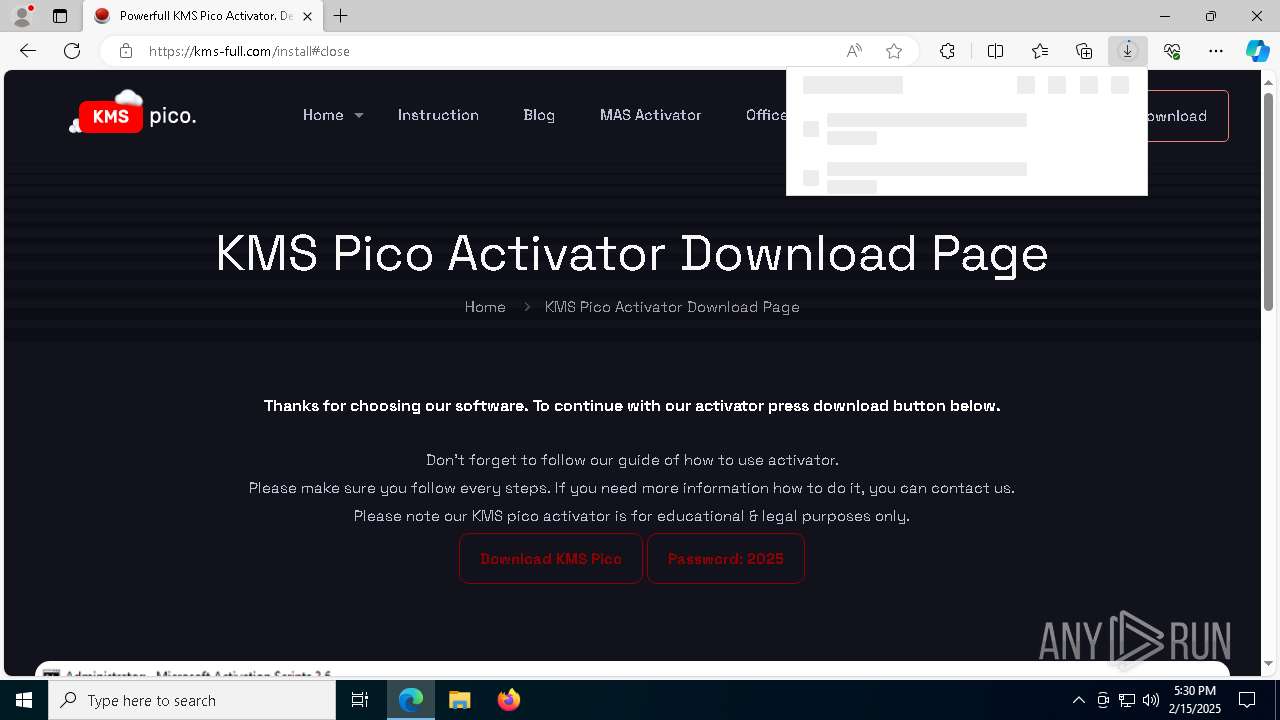Click the Home breadcrumb link
Viewport: 1280px width, 720px height.
485,307
